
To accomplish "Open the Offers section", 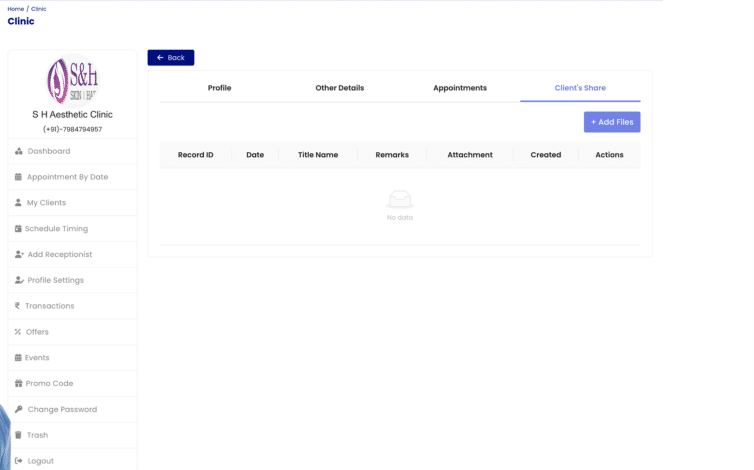I will pyautogui.click(x=73, y=331).
